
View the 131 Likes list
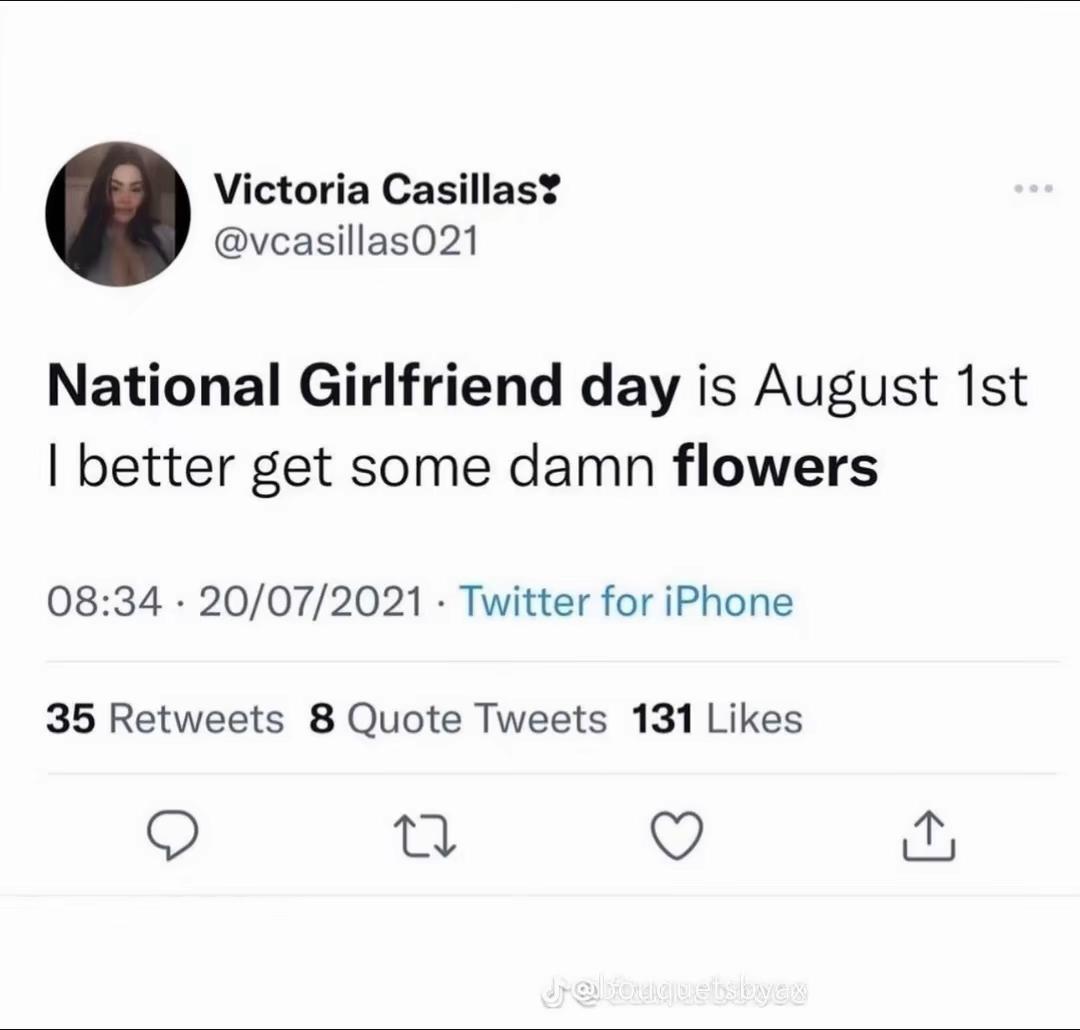(717, 719)
